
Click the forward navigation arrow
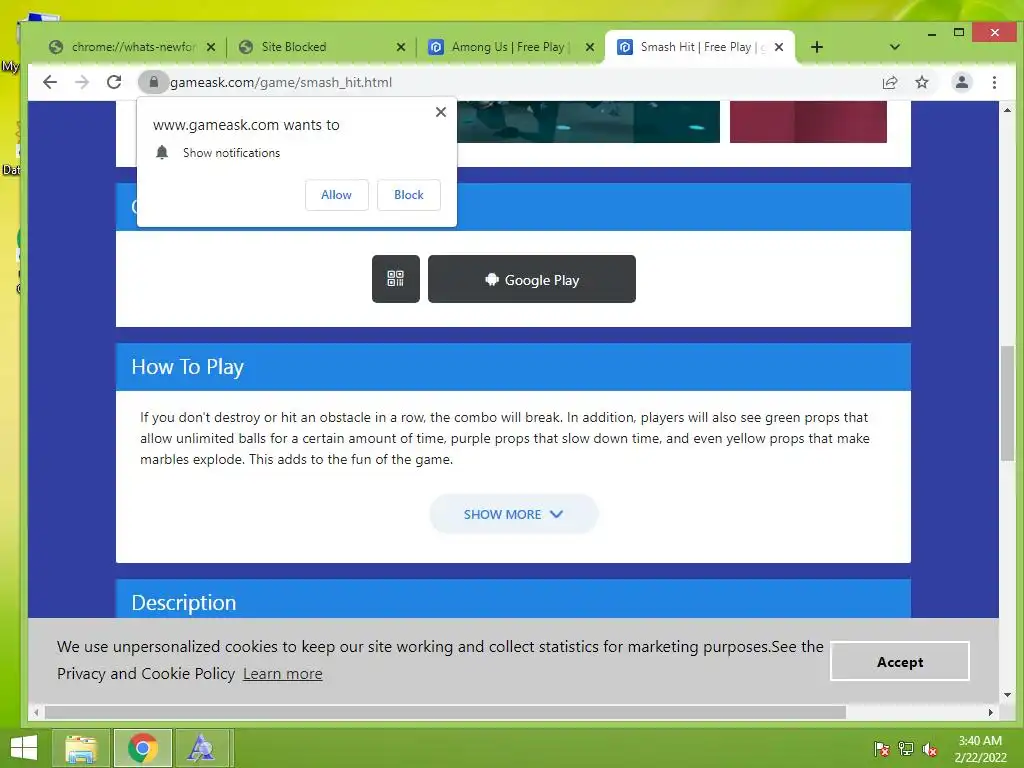pyautogui.click(x=82, y=82)
